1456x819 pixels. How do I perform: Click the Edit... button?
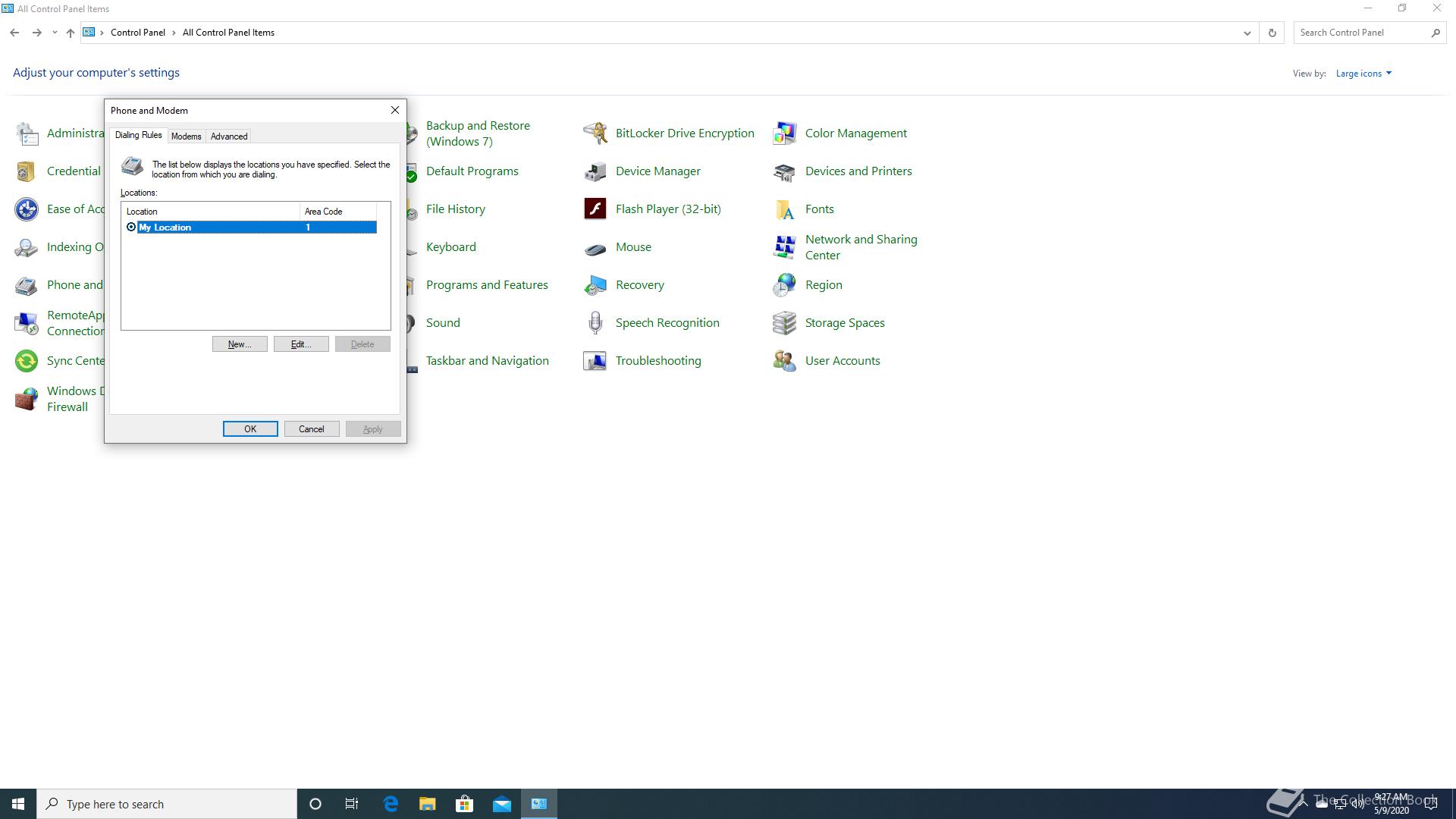pyautogui.click(x=301, y=344)
